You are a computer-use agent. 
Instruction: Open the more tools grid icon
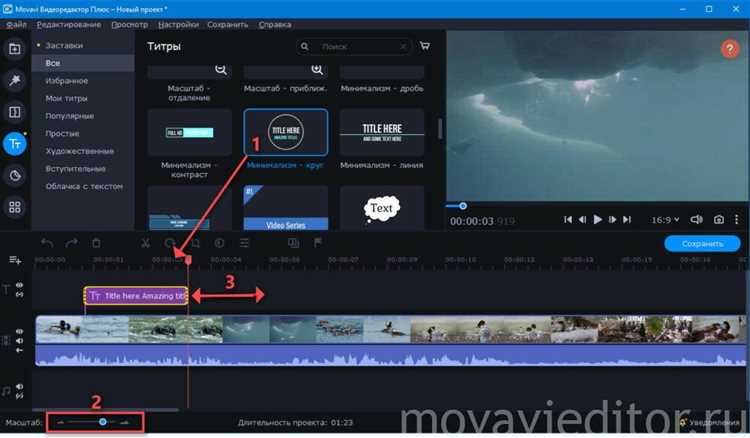15,207
